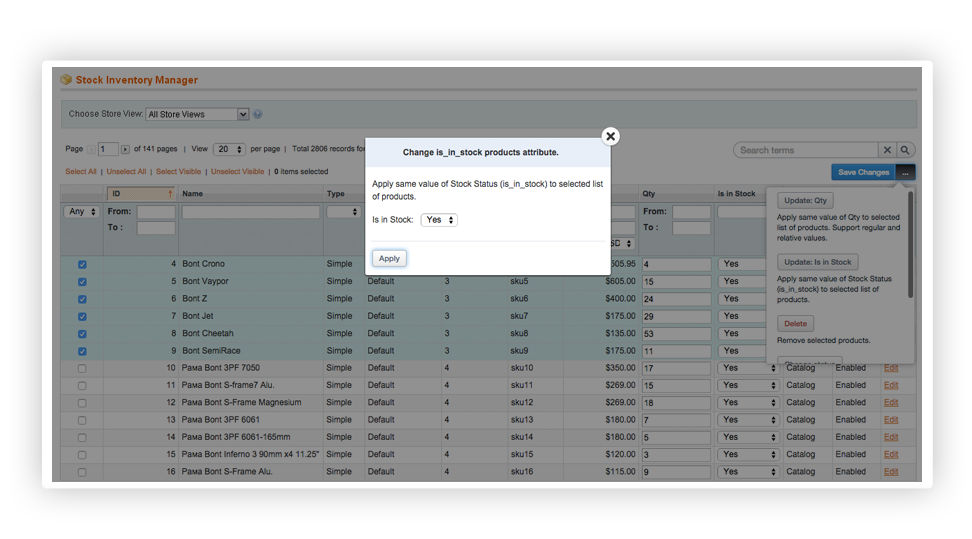Choose Update: Qty from actions menu

806,201
